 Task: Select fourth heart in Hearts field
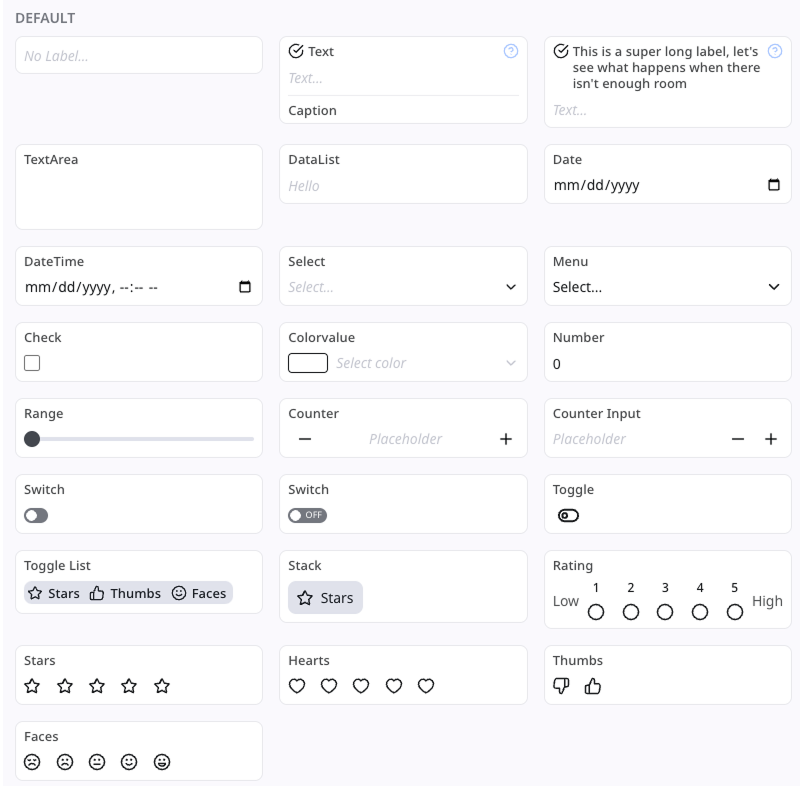point(394,686)
